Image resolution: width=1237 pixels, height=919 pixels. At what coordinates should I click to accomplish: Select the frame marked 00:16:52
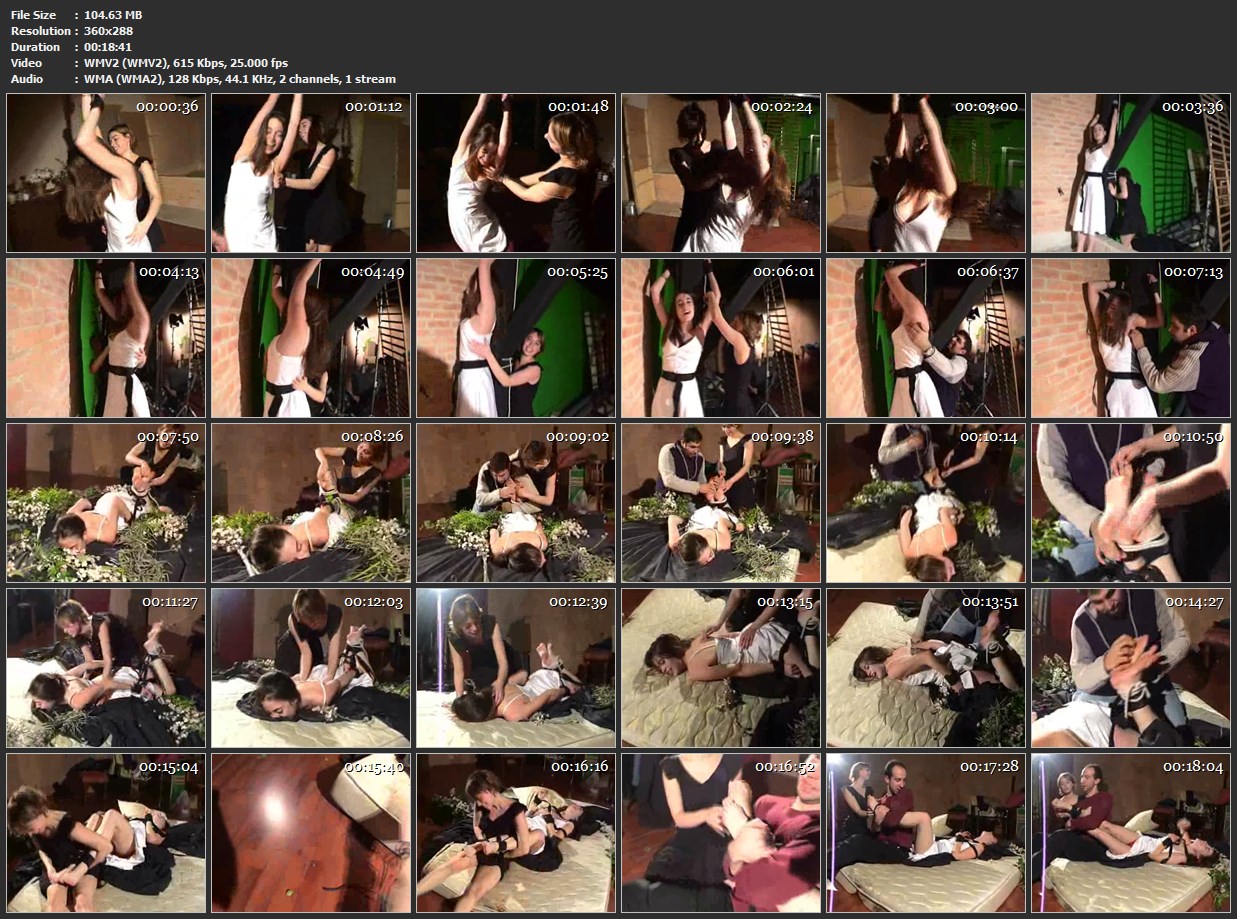(720, 833)
